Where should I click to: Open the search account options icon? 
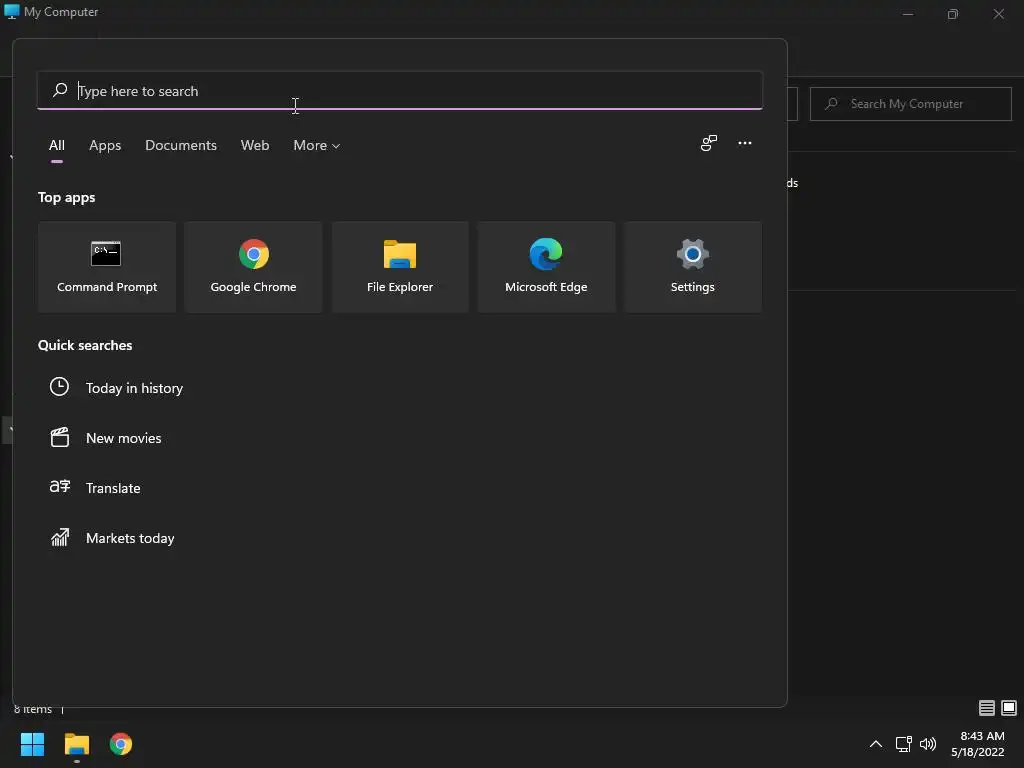coord(709,143)
